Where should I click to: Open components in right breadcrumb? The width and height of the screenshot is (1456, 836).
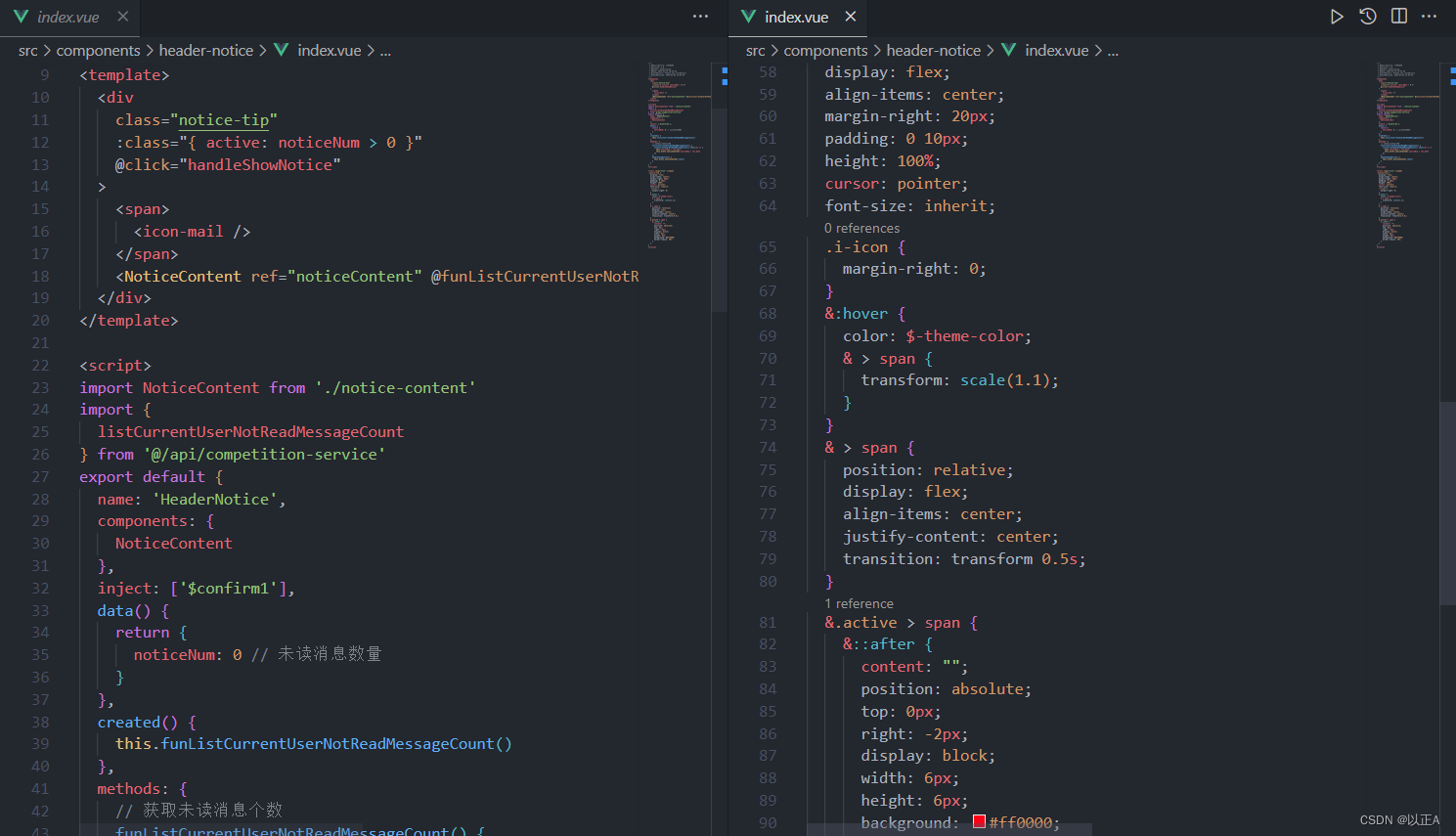pyautogui.click(x=826, y=51)
